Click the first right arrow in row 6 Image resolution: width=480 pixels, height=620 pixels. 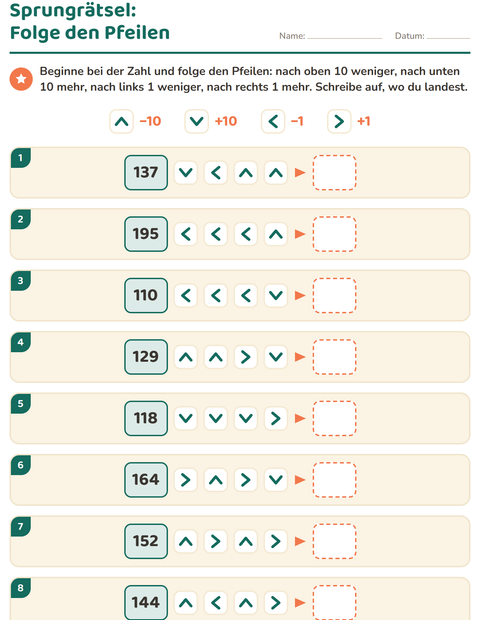point(186,480)
